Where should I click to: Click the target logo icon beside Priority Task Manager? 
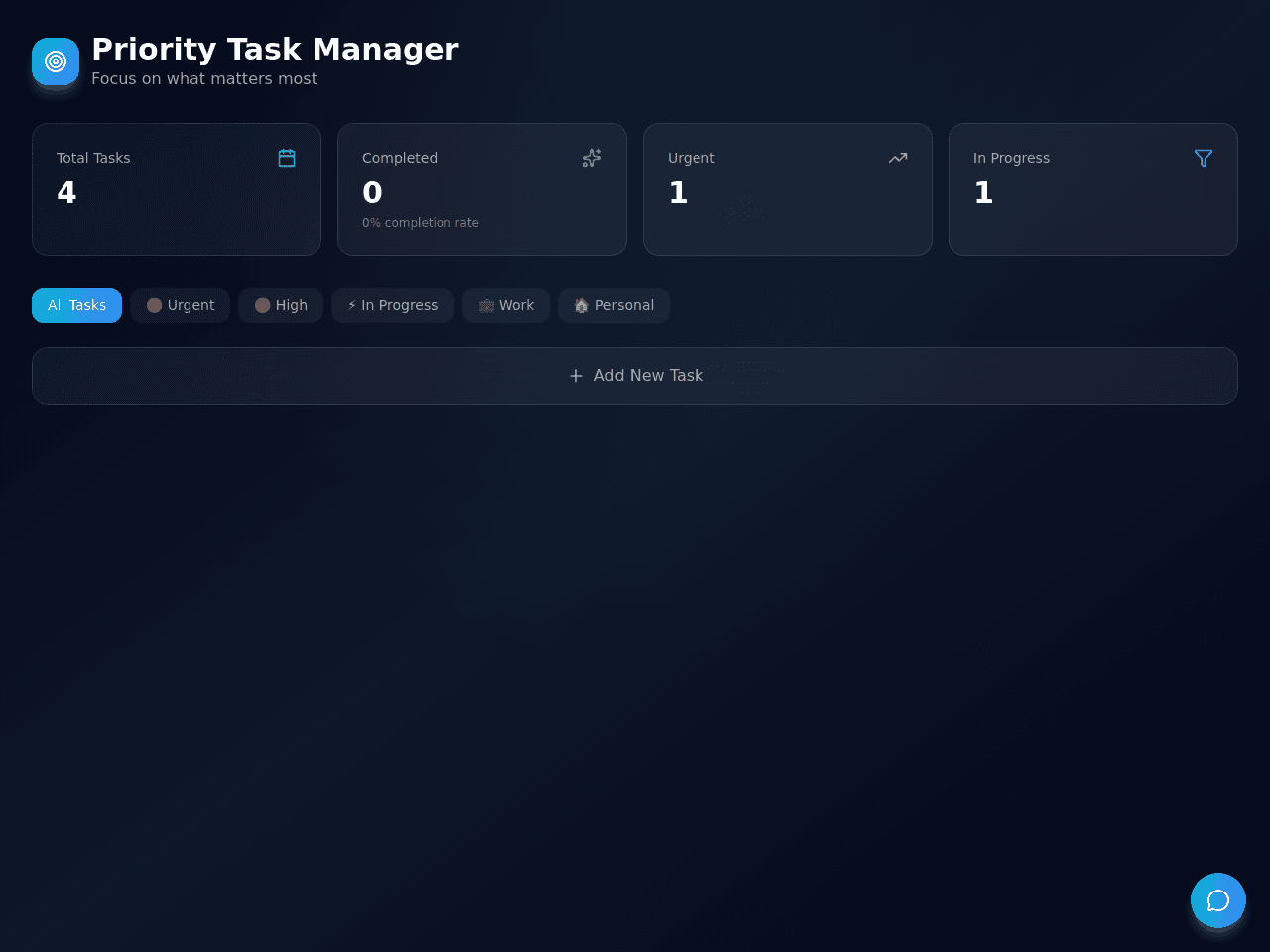tap(56, 61)
